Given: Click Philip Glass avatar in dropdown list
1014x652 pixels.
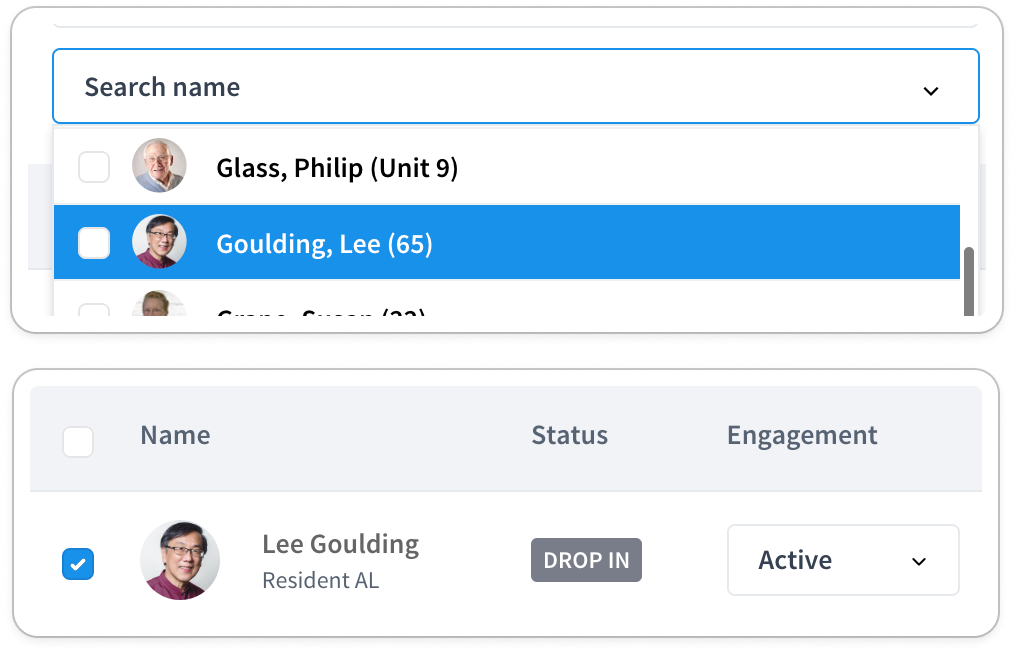Looking at the screenshot, I should click(159, 166).
